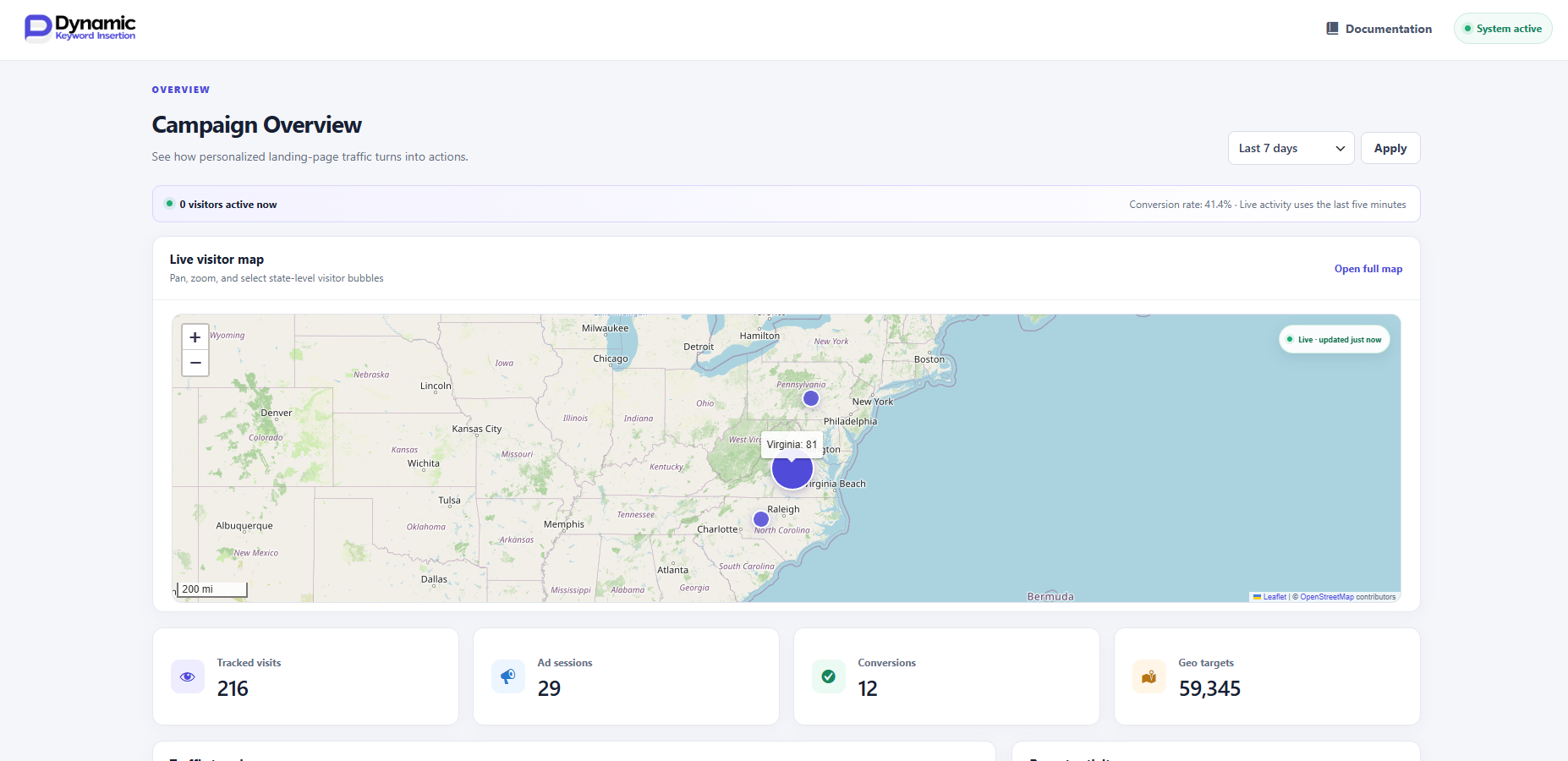Click the Live updated just now badge
This screenshot has height=761, width=1568.
[x=1335, y=340]
